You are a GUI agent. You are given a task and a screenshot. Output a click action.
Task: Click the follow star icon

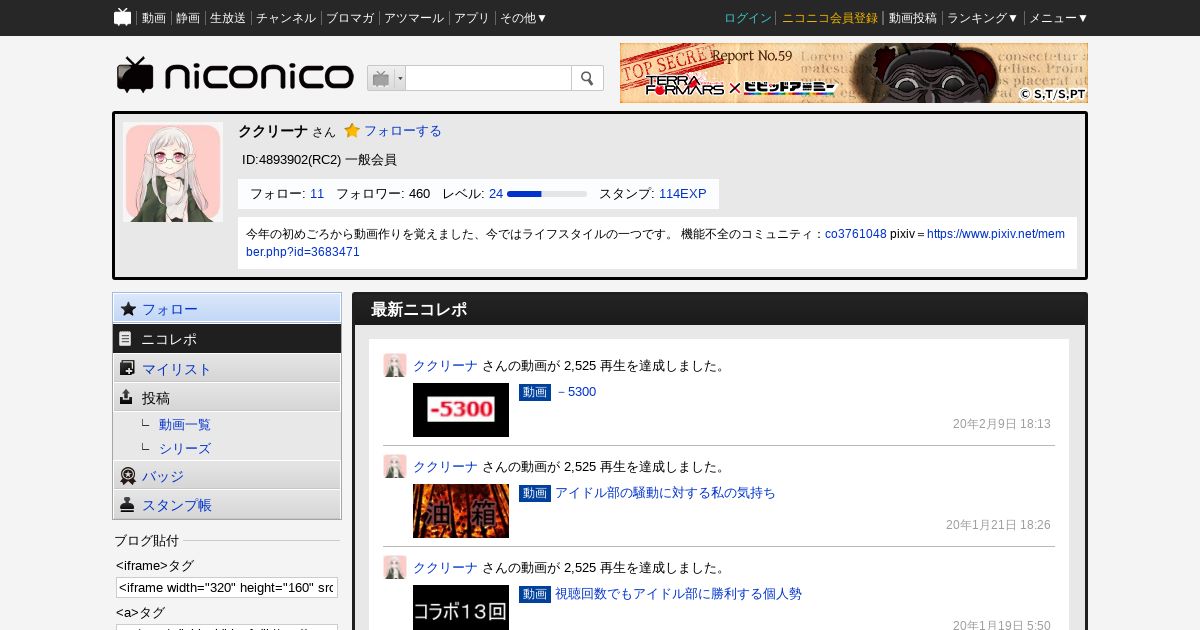pyautogui.click(x=352, y=131)
